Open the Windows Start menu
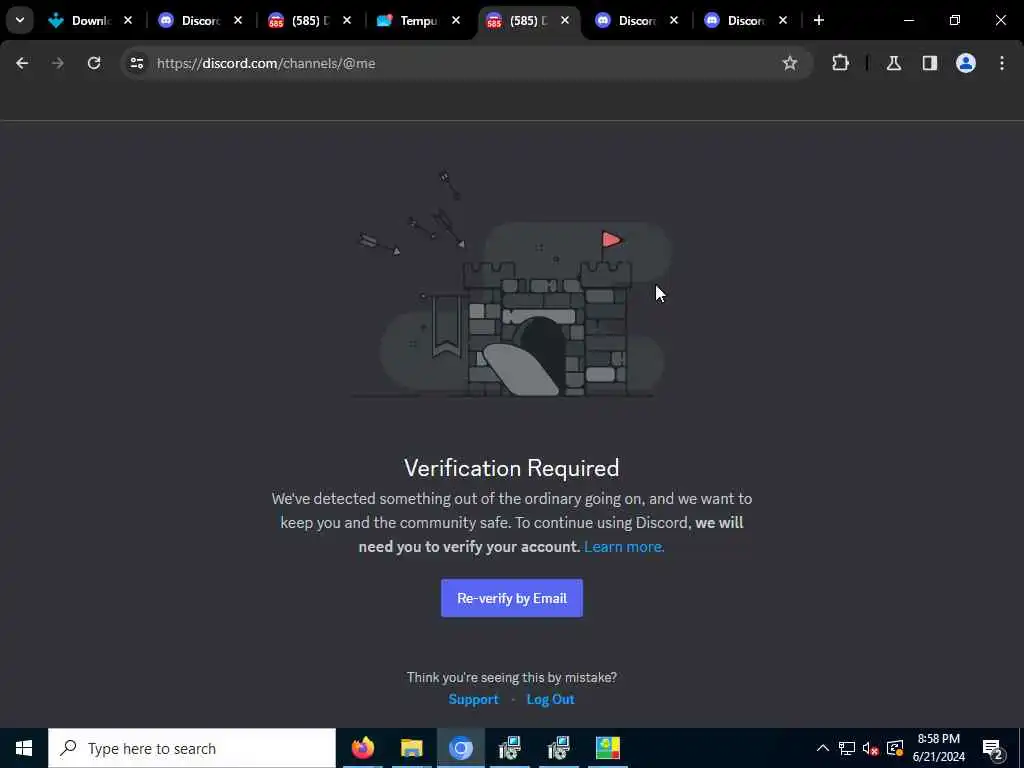 pyautogui.click(x=24, y=748)
